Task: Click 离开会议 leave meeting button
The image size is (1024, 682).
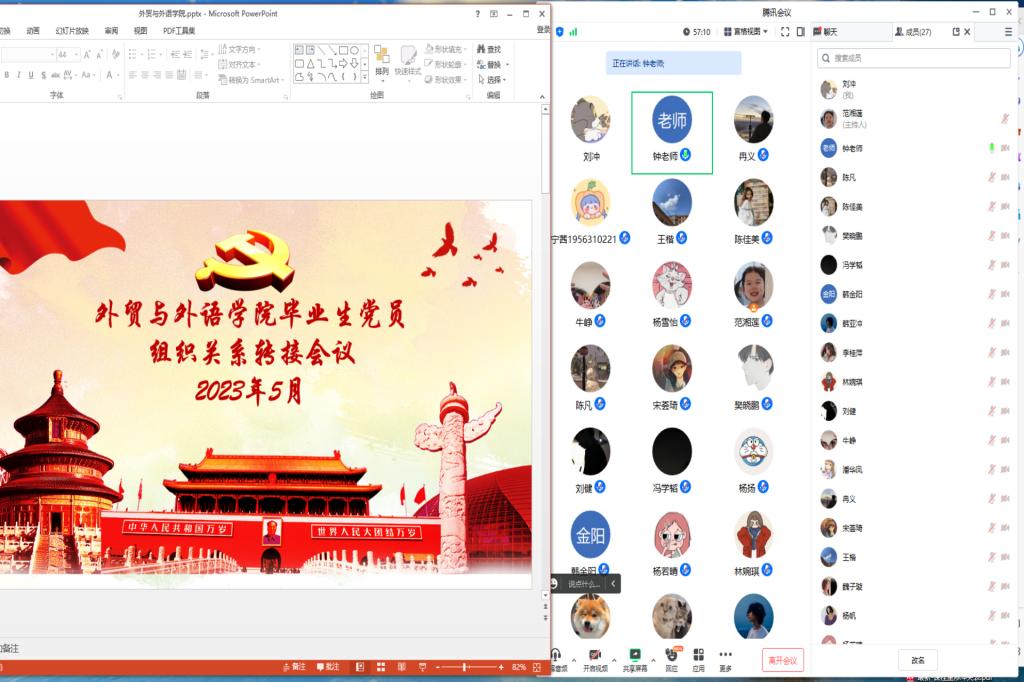Action: click(x=782, y=660)
